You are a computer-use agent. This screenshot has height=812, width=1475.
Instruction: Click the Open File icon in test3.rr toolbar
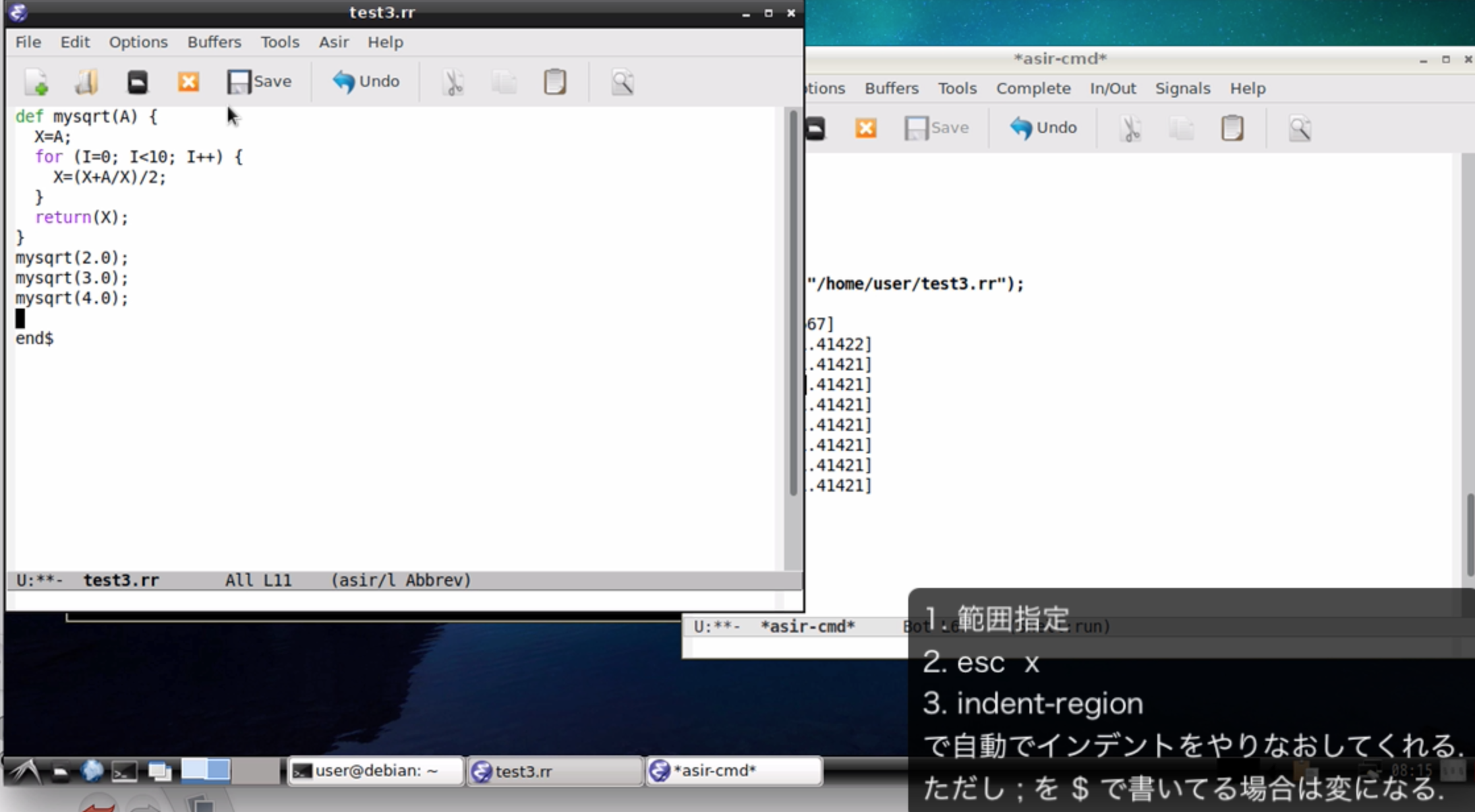[x=86, y=82]
